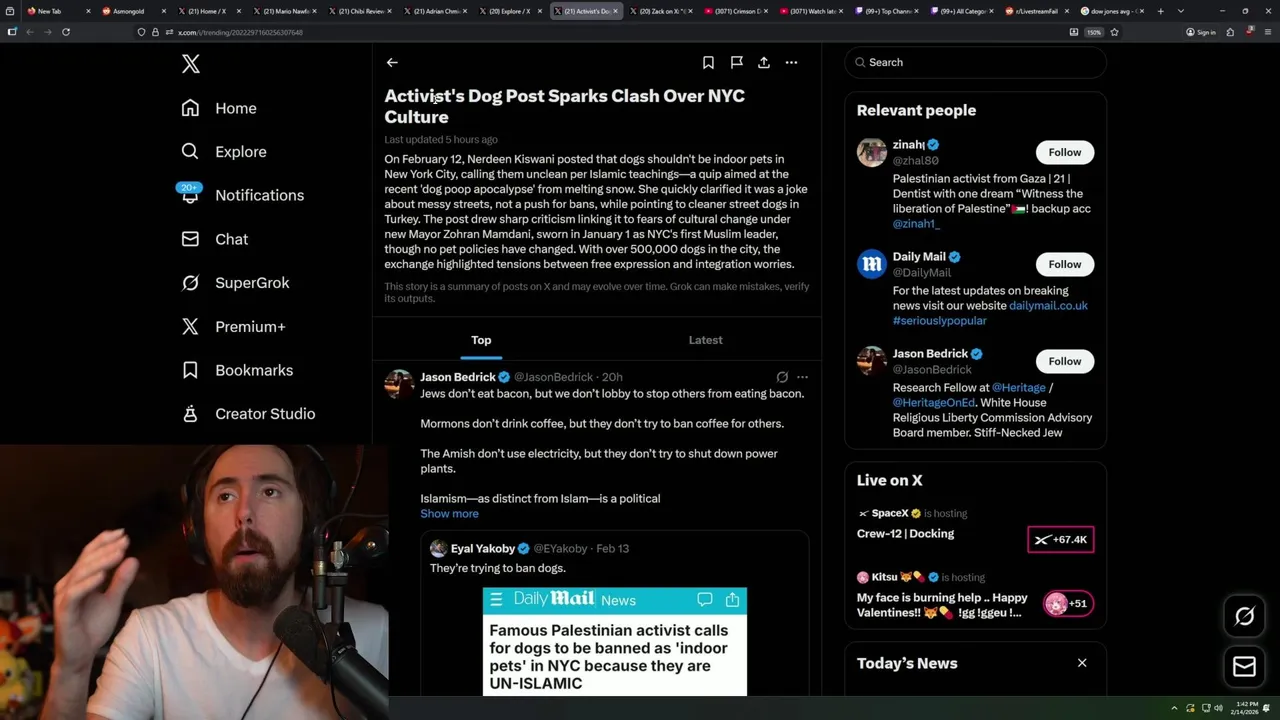Screen dimensions: 1280x720
Task: Click Daily Mail article comment icon
Action: pyautogui.click(x=704, y=600)
